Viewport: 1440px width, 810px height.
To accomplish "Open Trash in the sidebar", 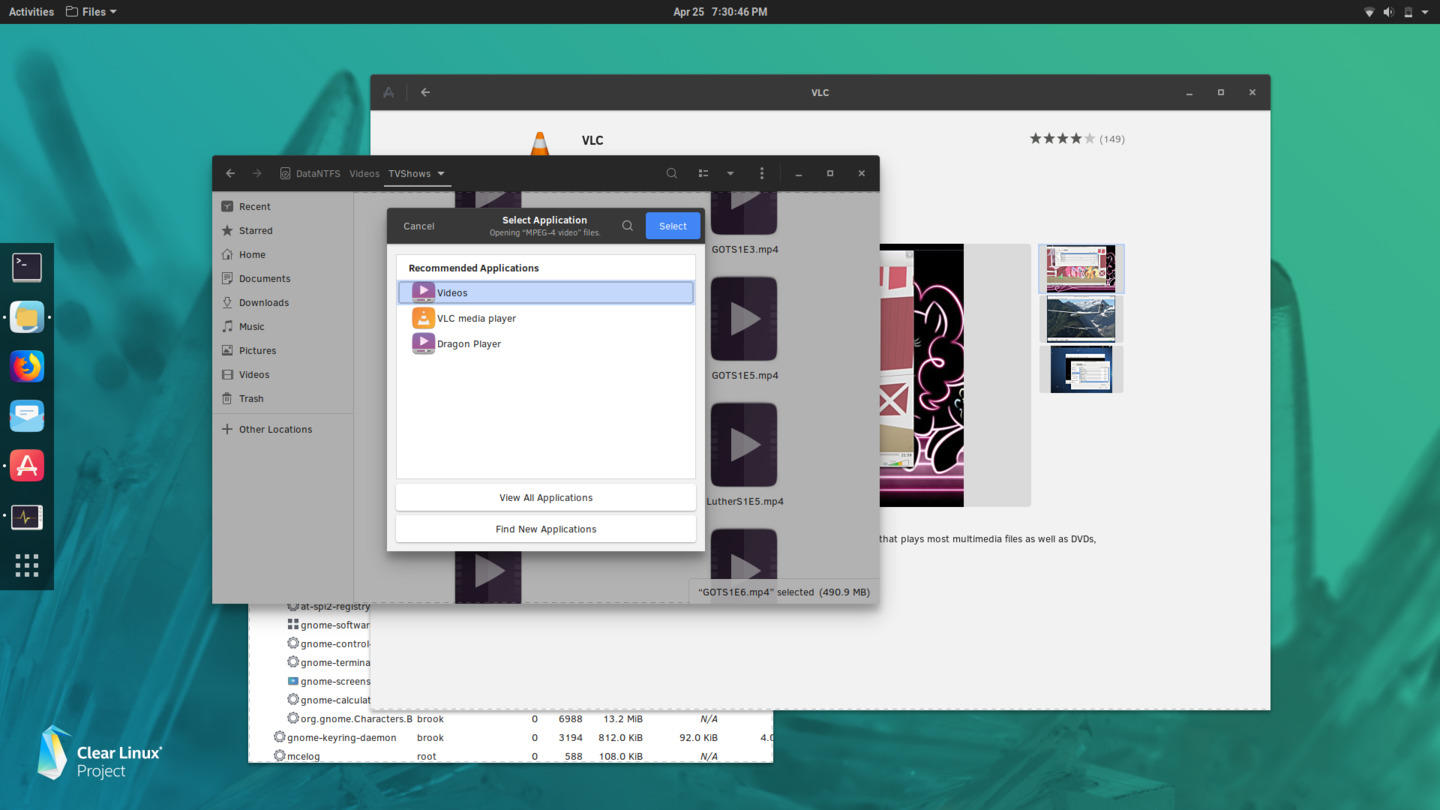I will tap(283, 398).
